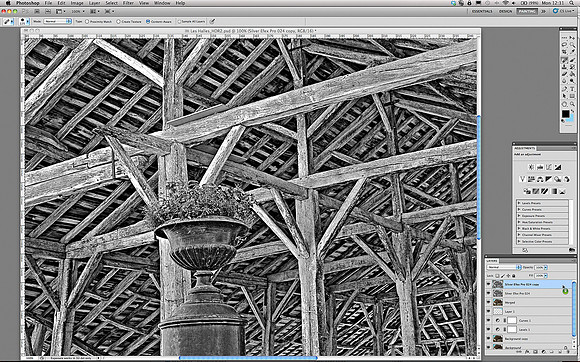Switch to the Essentials workspace
Viewport: 580px width, 362px height.
click(482, 11)
